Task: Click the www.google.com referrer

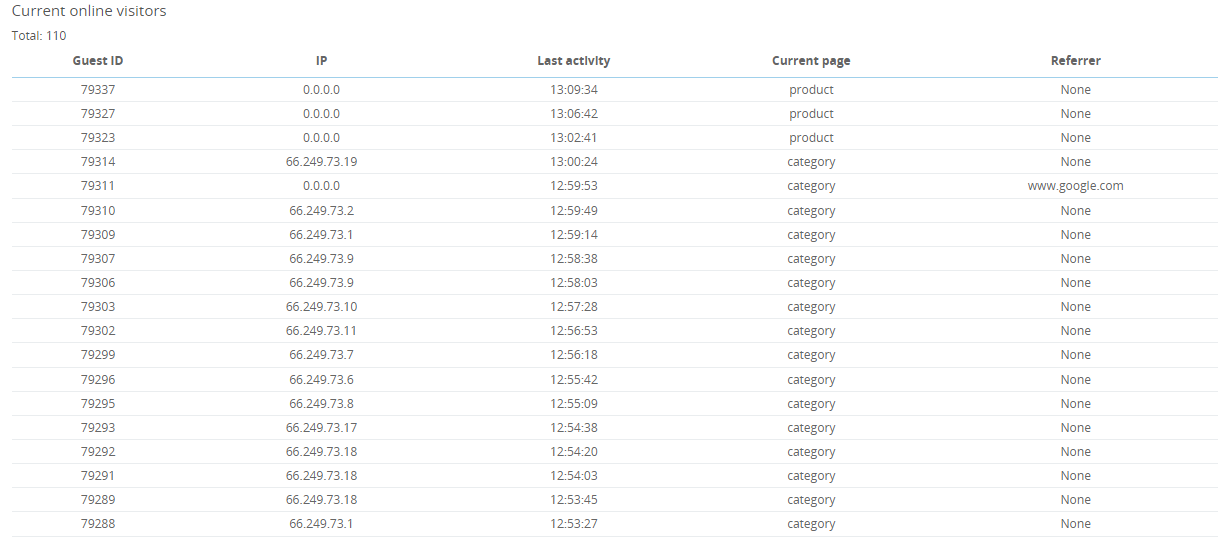Action: pos(1075,186)
